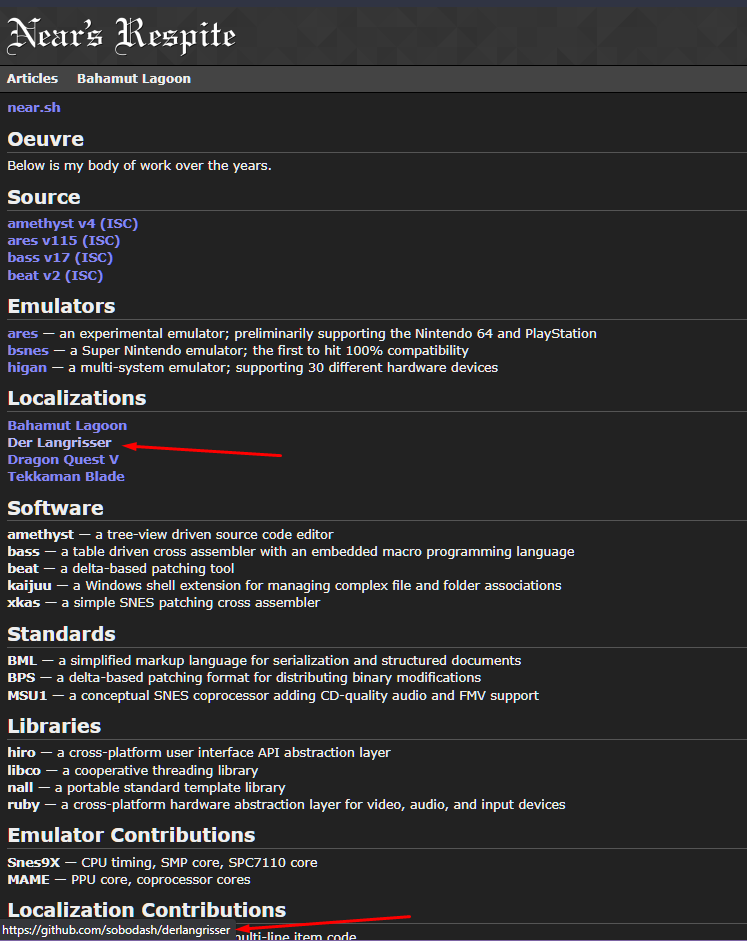
Task: Click the Source section heading
Action: coord(44,197)
